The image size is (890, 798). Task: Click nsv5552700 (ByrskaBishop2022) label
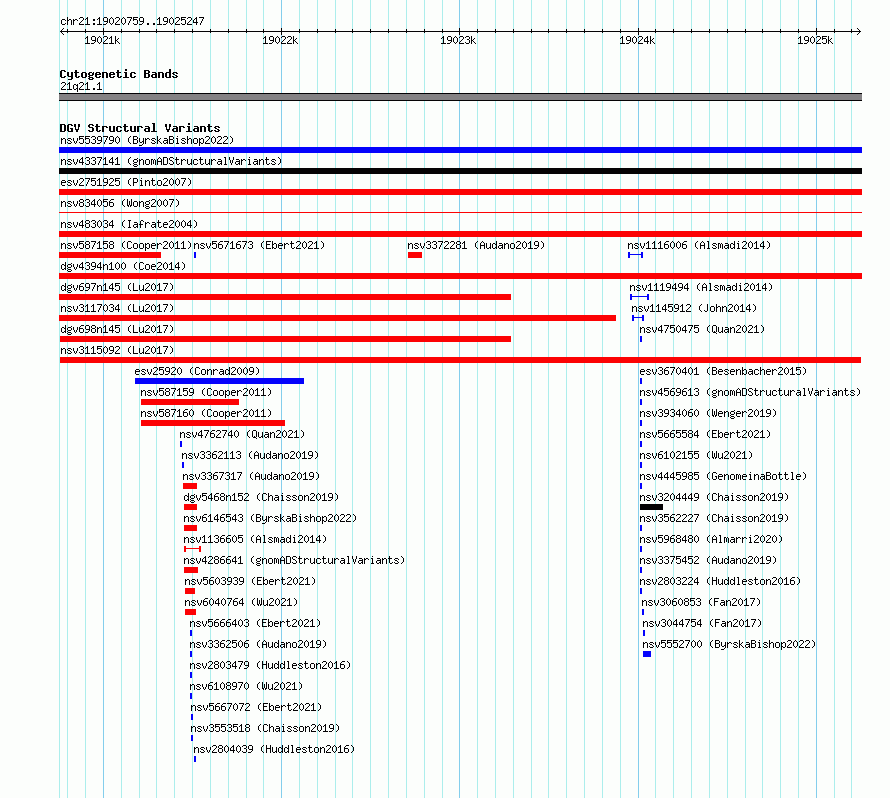(x=729, y=644)
